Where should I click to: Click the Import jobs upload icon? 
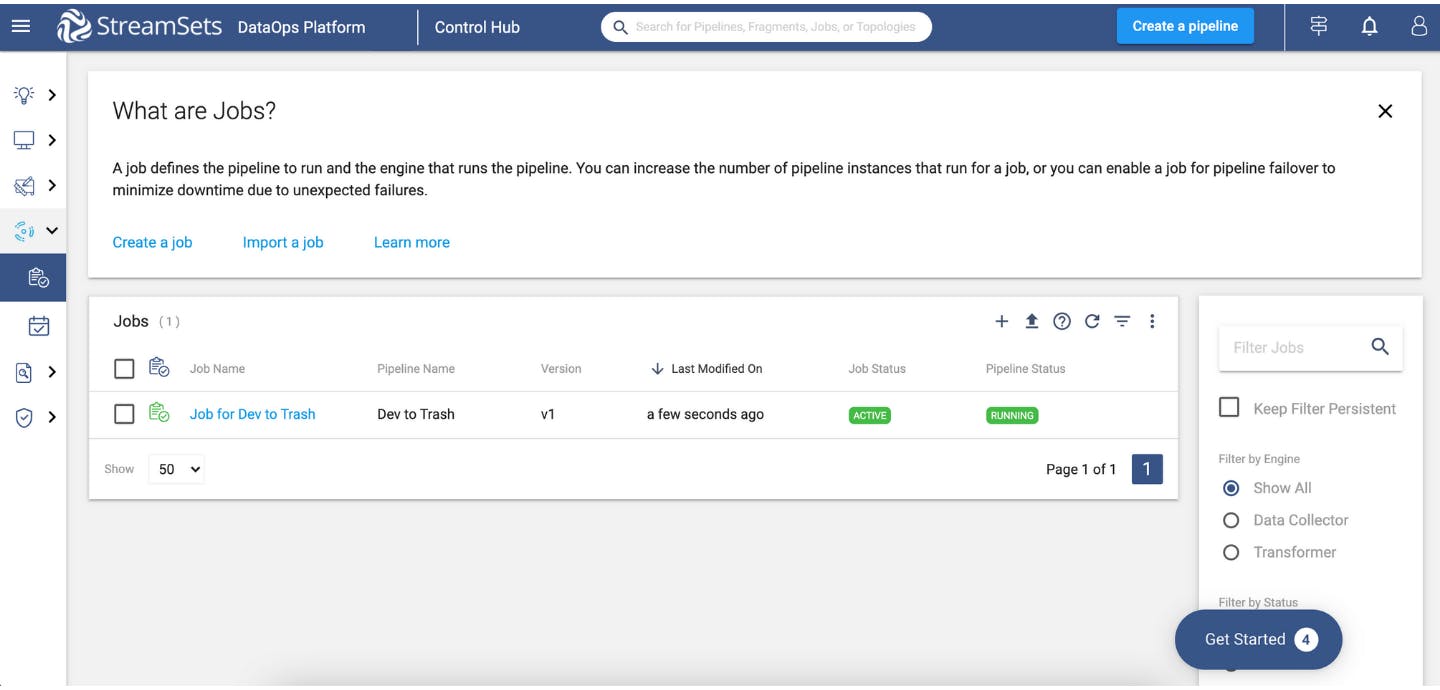pos(1032,321)
